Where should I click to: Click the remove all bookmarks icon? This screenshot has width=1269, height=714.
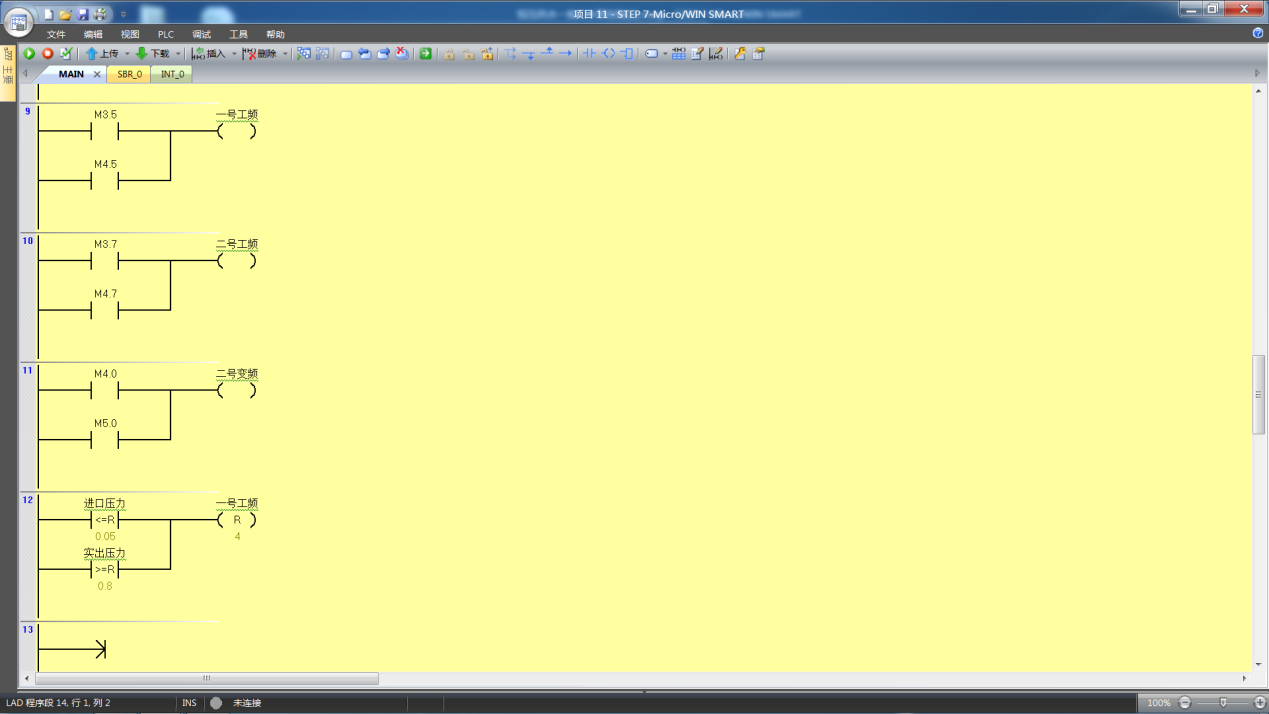click(x=402, y=53)
